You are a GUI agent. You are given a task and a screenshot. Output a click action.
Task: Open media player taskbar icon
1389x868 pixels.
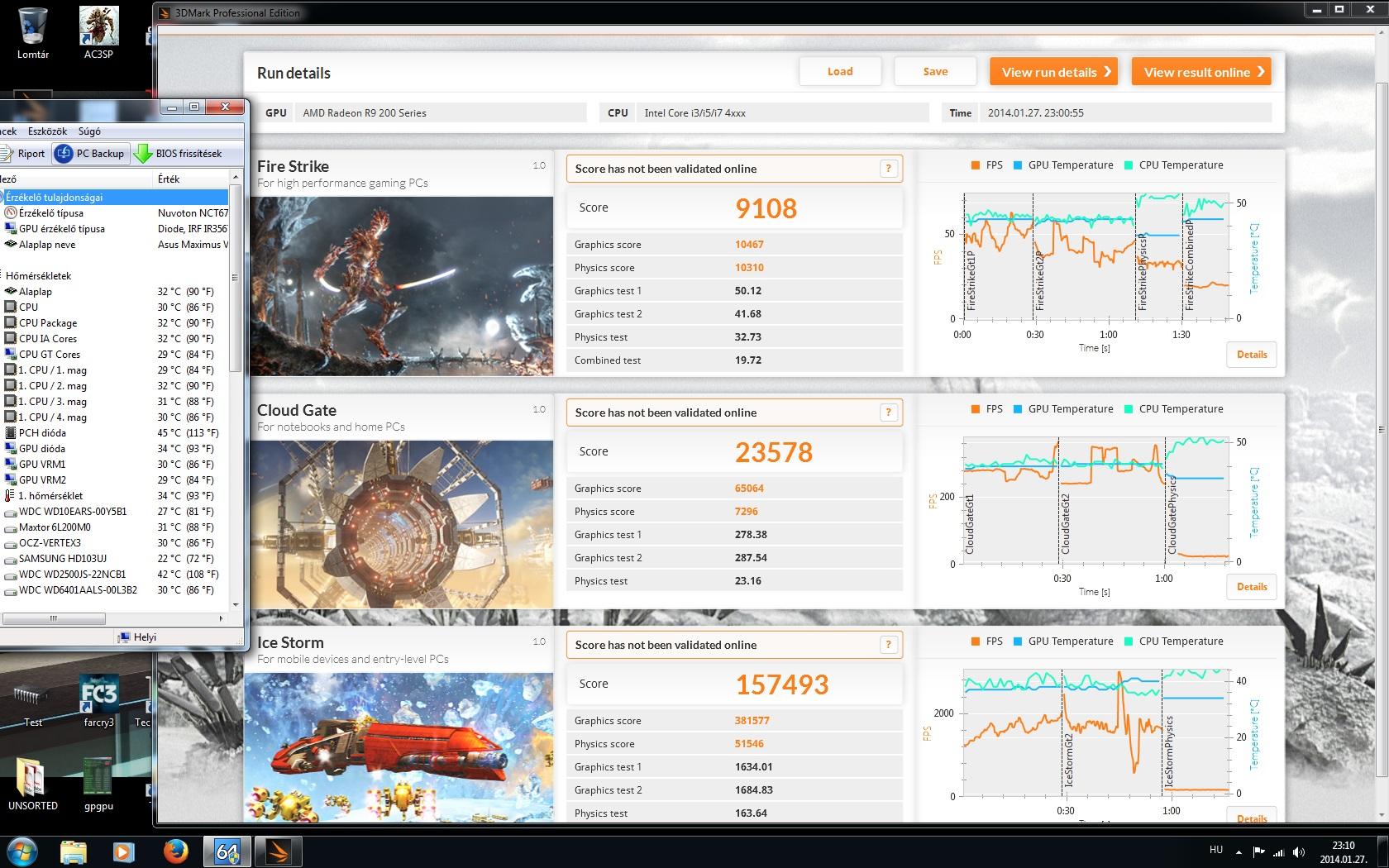pos(124,851)
